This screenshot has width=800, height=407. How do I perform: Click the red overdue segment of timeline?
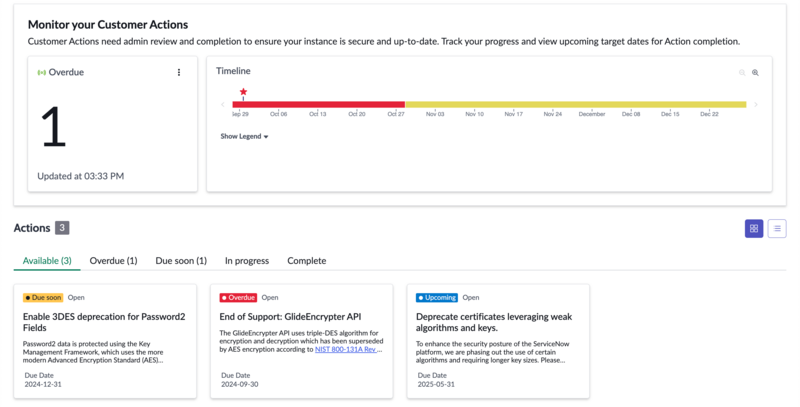(318, 105)
